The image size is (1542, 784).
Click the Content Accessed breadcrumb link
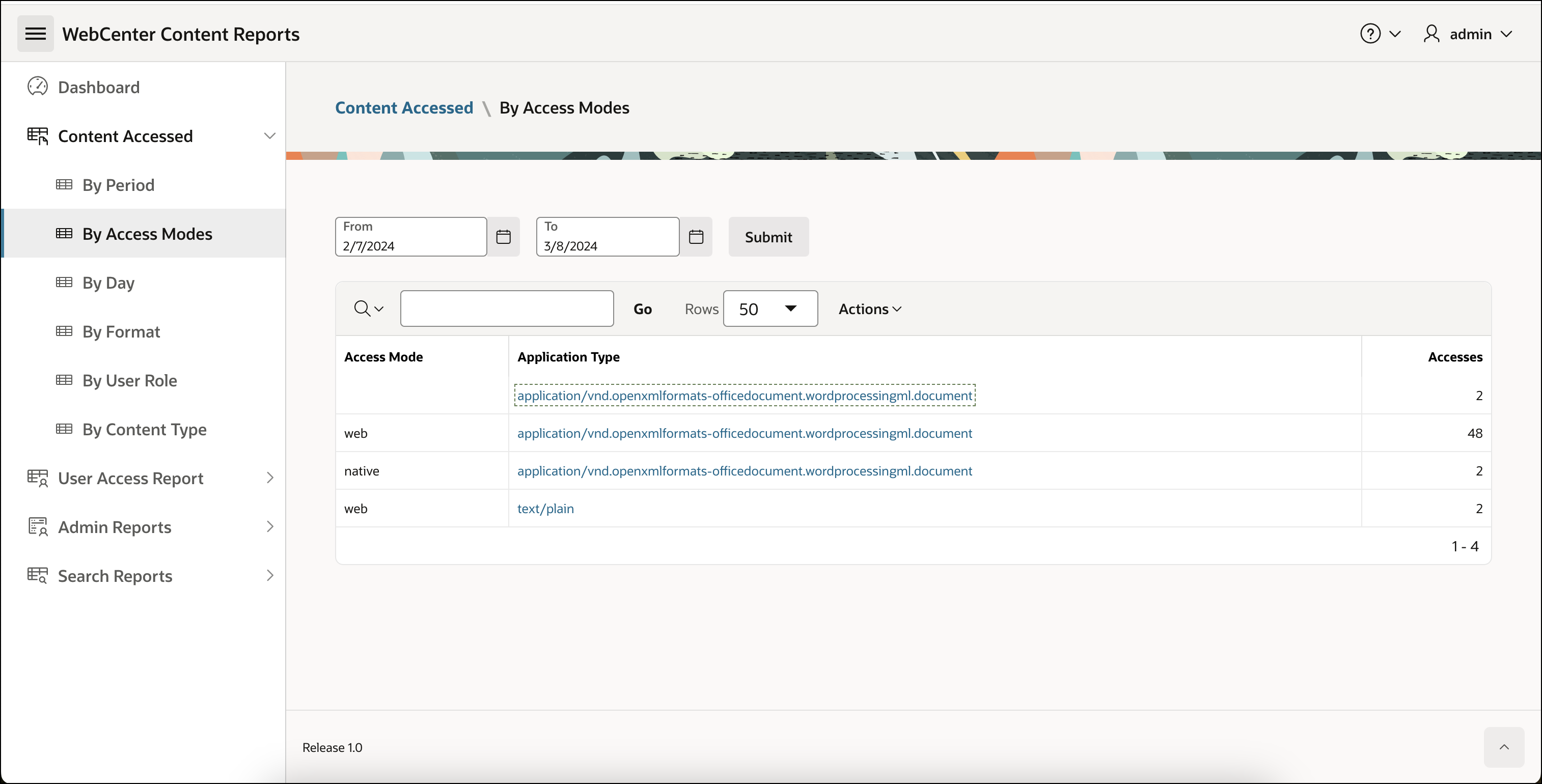click(x=404, y=108)
